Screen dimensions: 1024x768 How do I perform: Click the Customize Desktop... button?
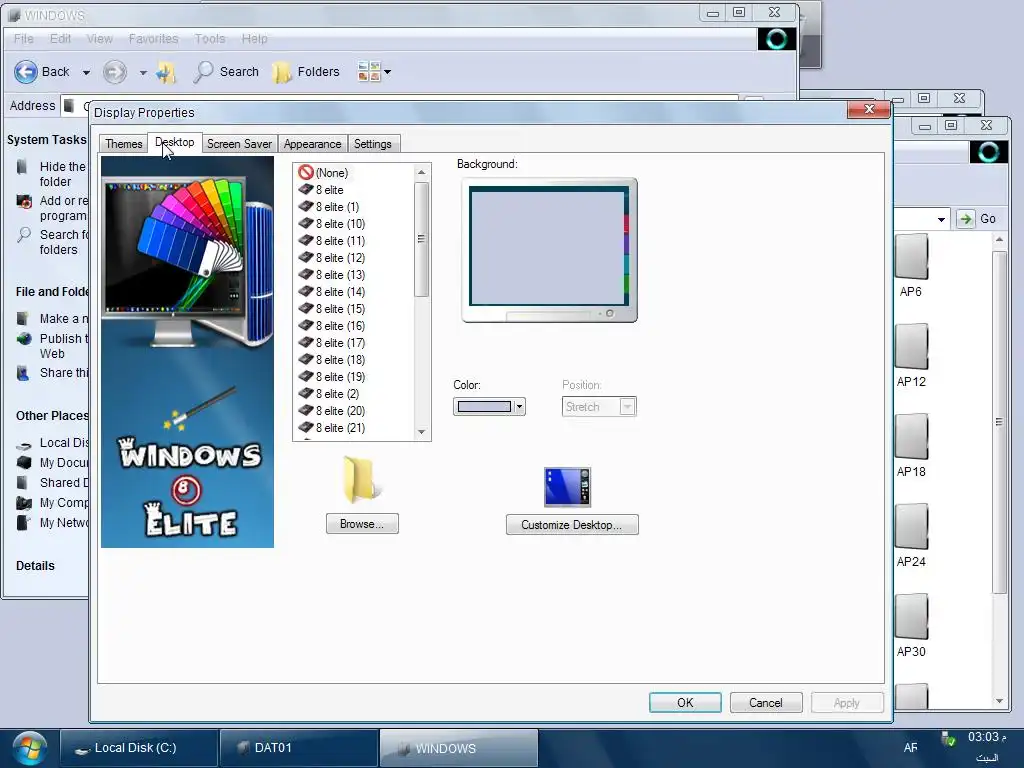coord(571,524)
